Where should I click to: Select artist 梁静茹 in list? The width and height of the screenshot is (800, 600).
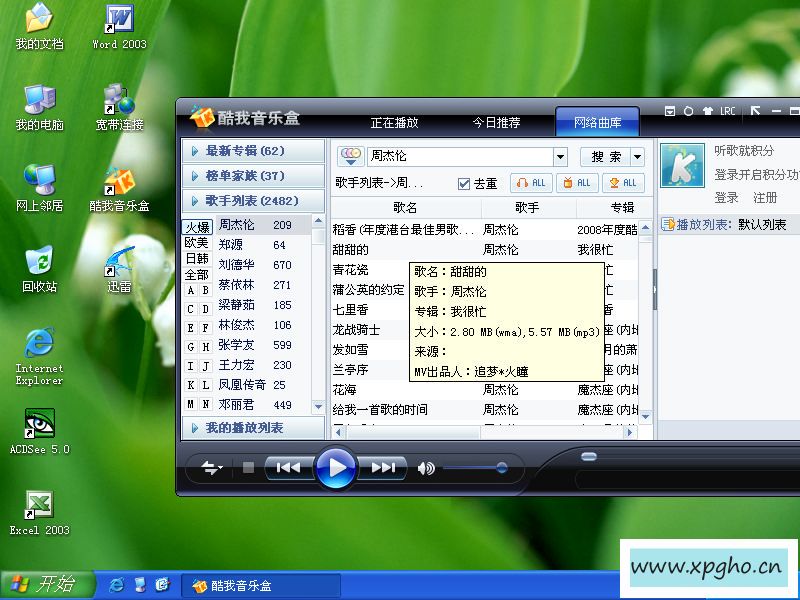(x=262, y=305)
